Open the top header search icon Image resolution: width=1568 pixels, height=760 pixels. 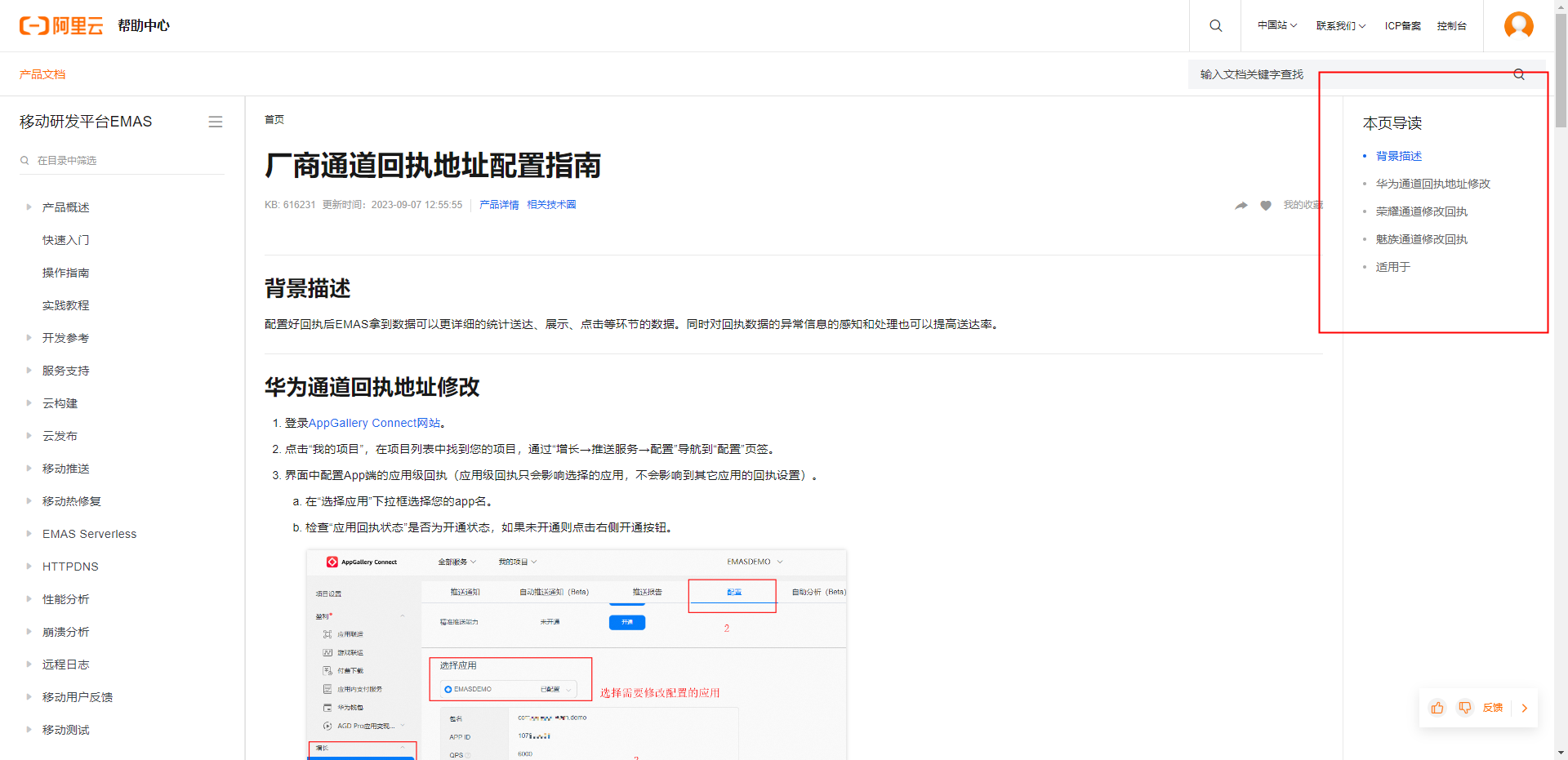tap(1215, 25)
